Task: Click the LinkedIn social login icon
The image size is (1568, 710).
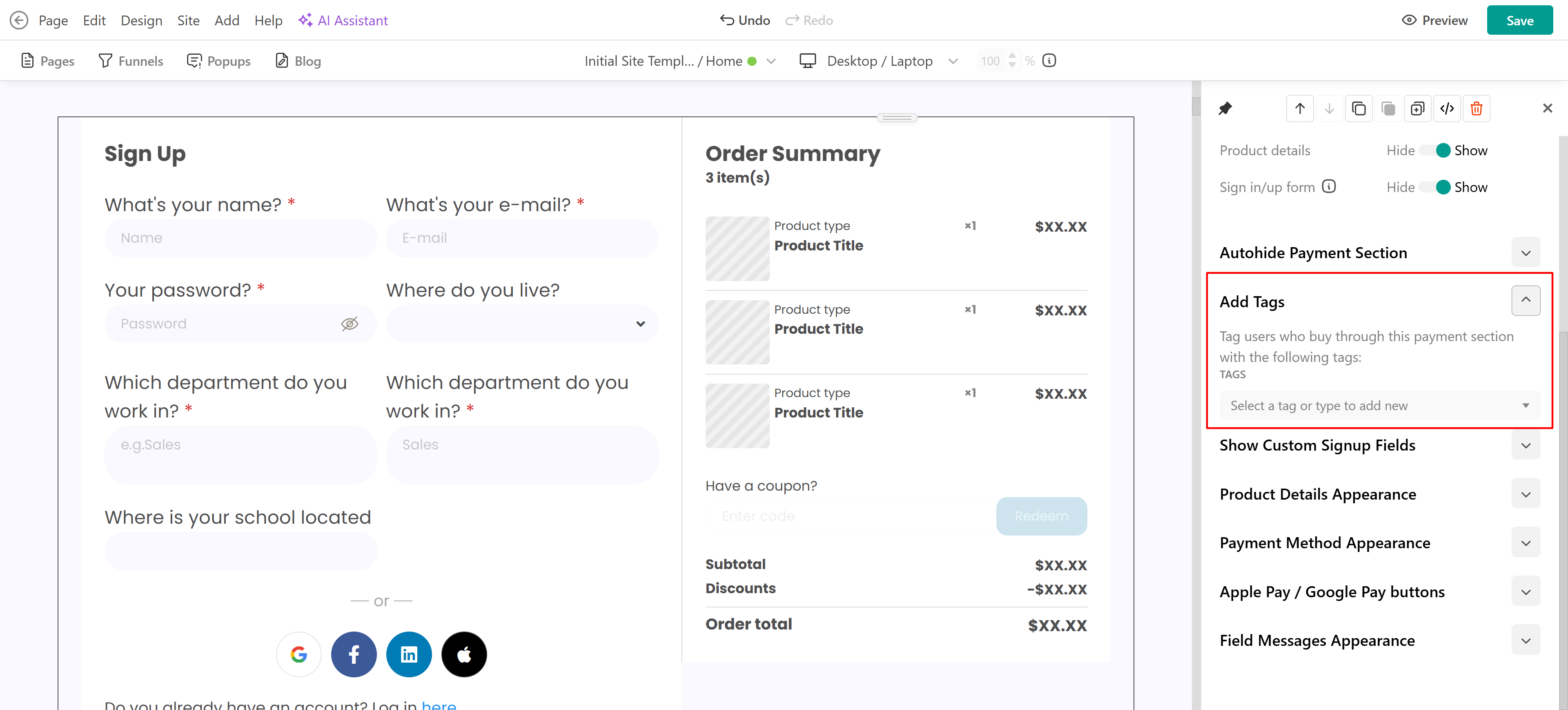Action: pos(408,654)
